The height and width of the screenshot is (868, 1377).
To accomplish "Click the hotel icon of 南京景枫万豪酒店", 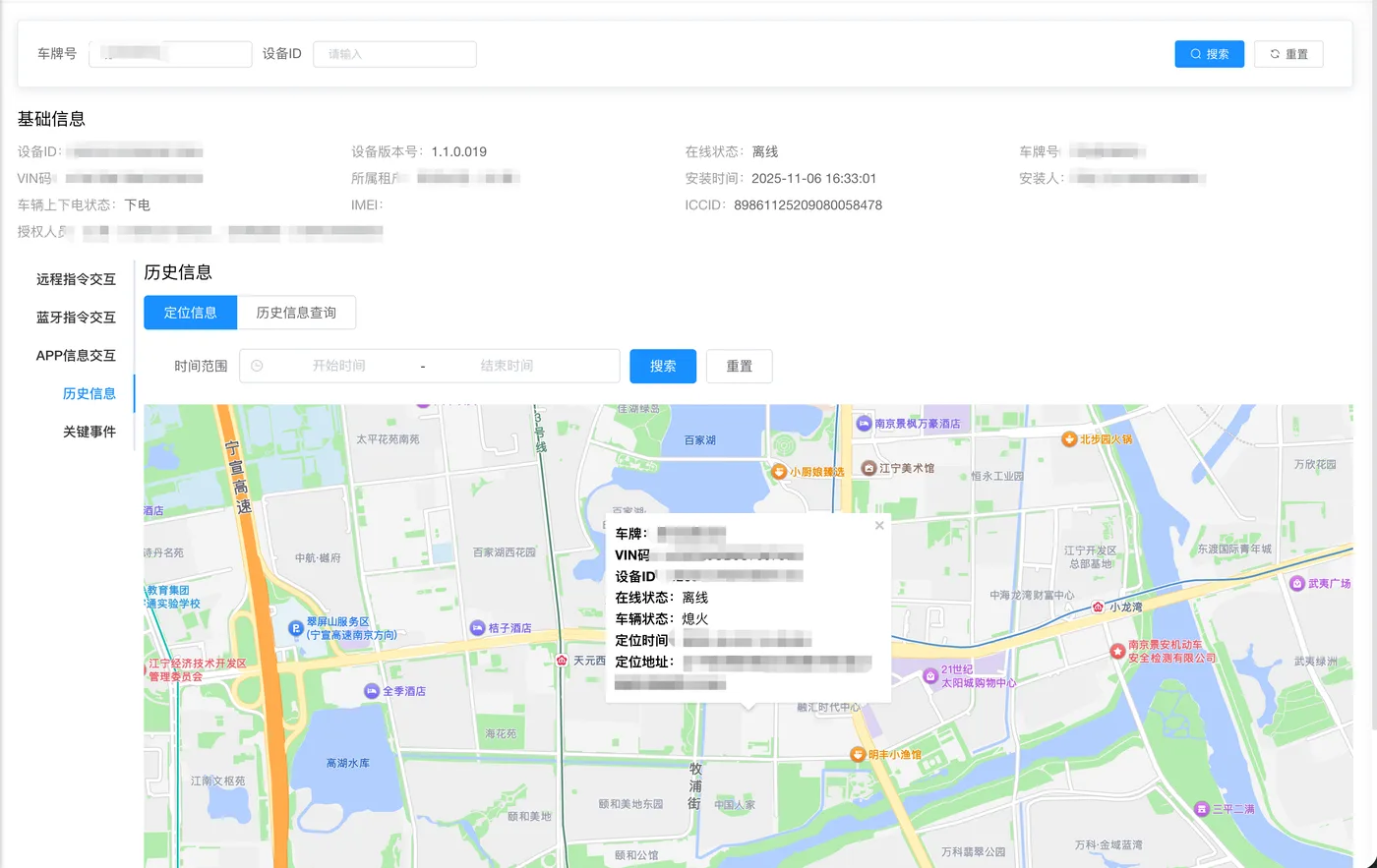I will 865,424.
